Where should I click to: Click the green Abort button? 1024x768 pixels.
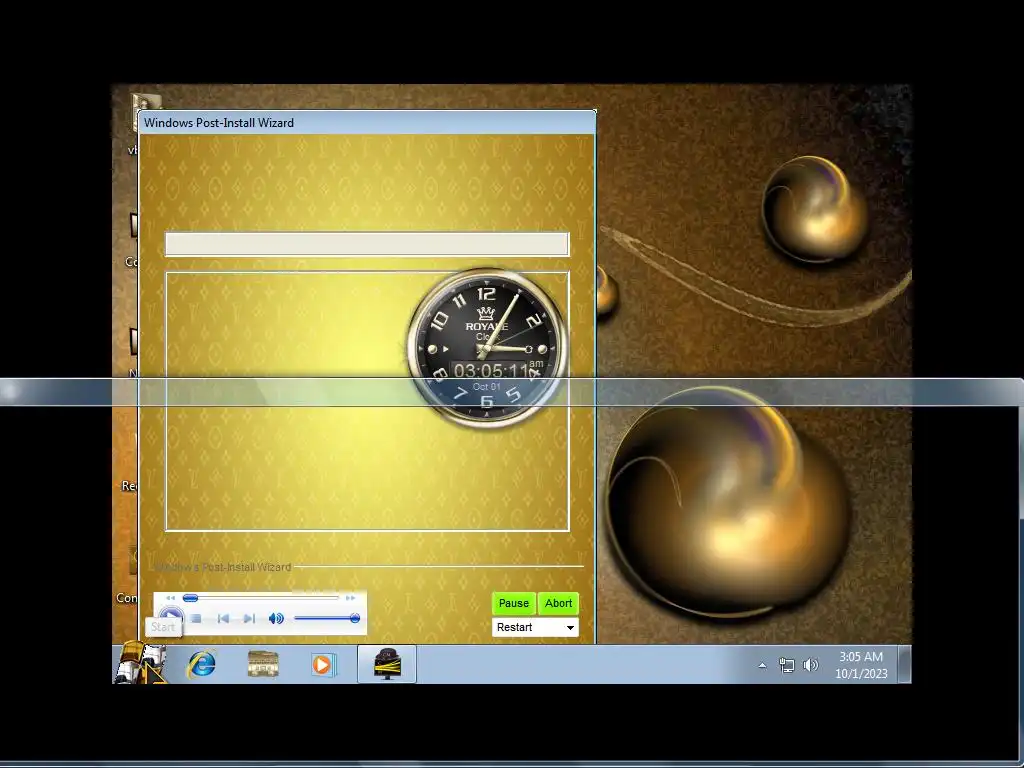pyautogui.click(x=558, y=603)
